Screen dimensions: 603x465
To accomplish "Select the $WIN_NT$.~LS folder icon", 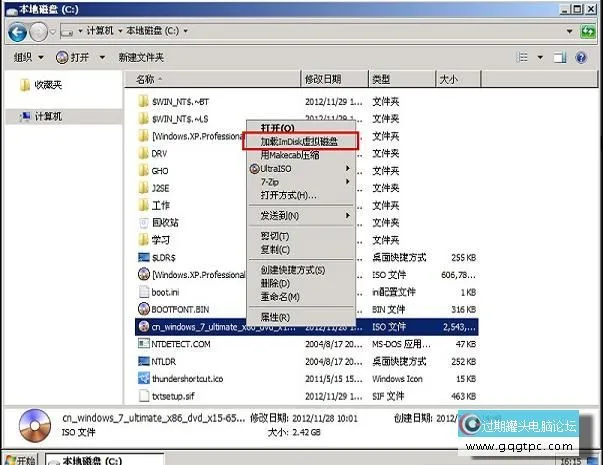I will 143,119.
